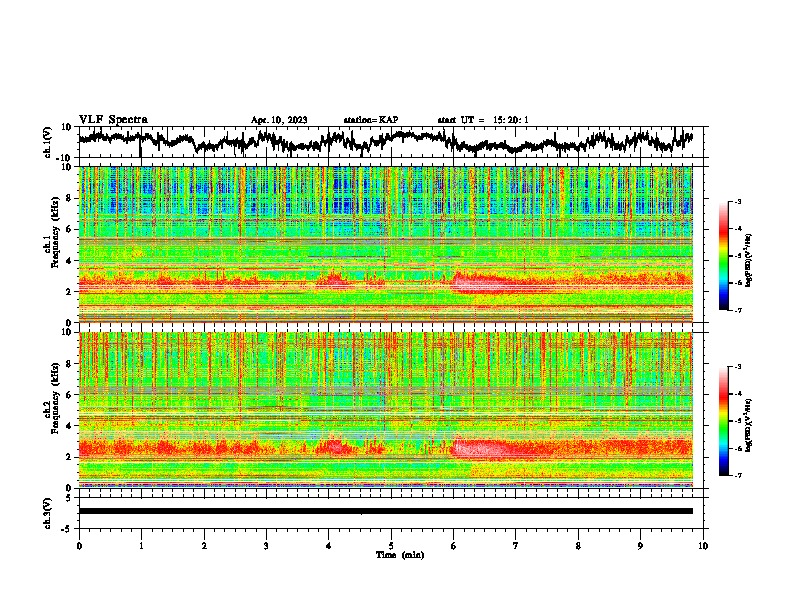Click the '6' frequency tick on ch.2 spectrogram
This screenshot has height=612, width=792.
coord(69,394)
